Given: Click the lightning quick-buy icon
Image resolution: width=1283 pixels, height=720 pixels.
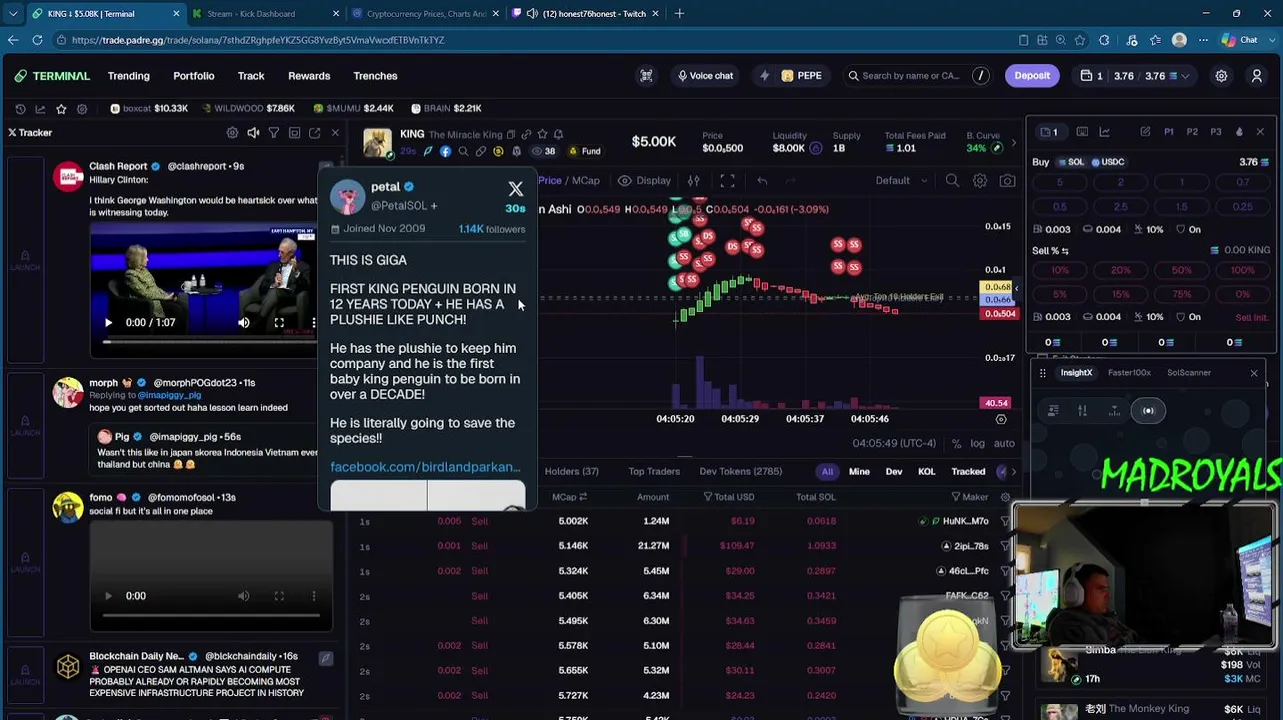Looking at the screenshot, I should (764, 76).
